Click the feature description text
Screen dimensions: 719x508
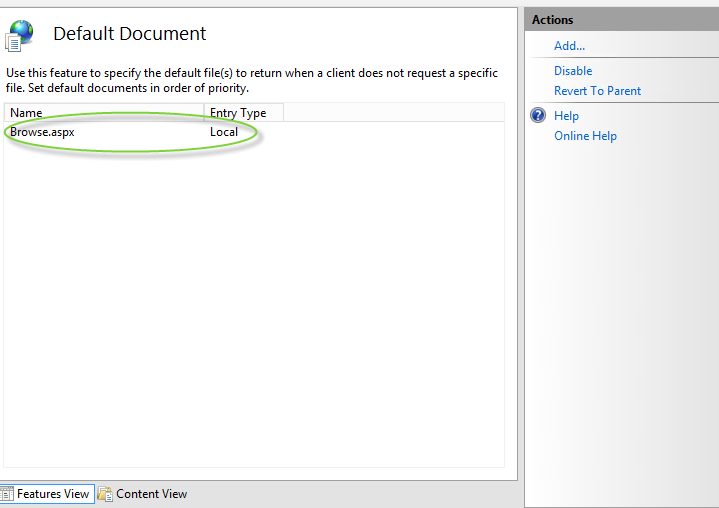[250, 80]
